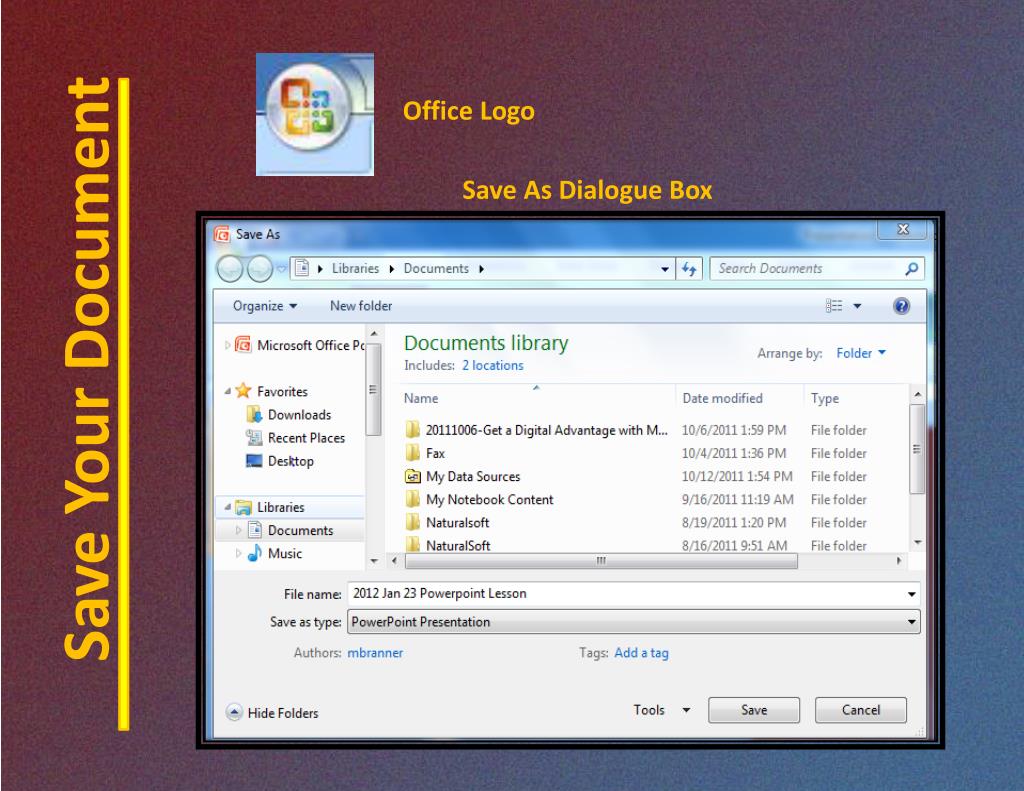Screen dimensions: 1024x791
Task: Click the Cancel button
Action: (x=861, y=710)
